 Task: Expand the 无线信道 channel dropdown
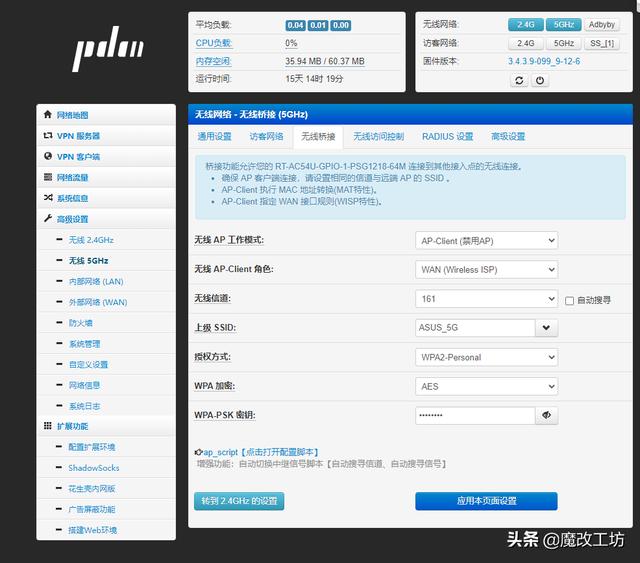pos(486,299)
